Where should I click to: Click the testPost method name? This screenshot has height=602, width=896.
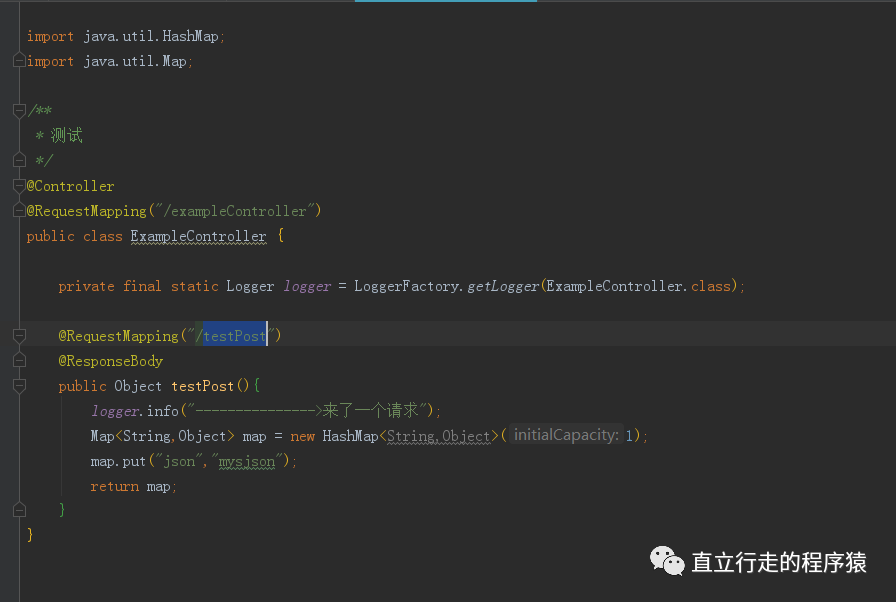pos(203,386)
